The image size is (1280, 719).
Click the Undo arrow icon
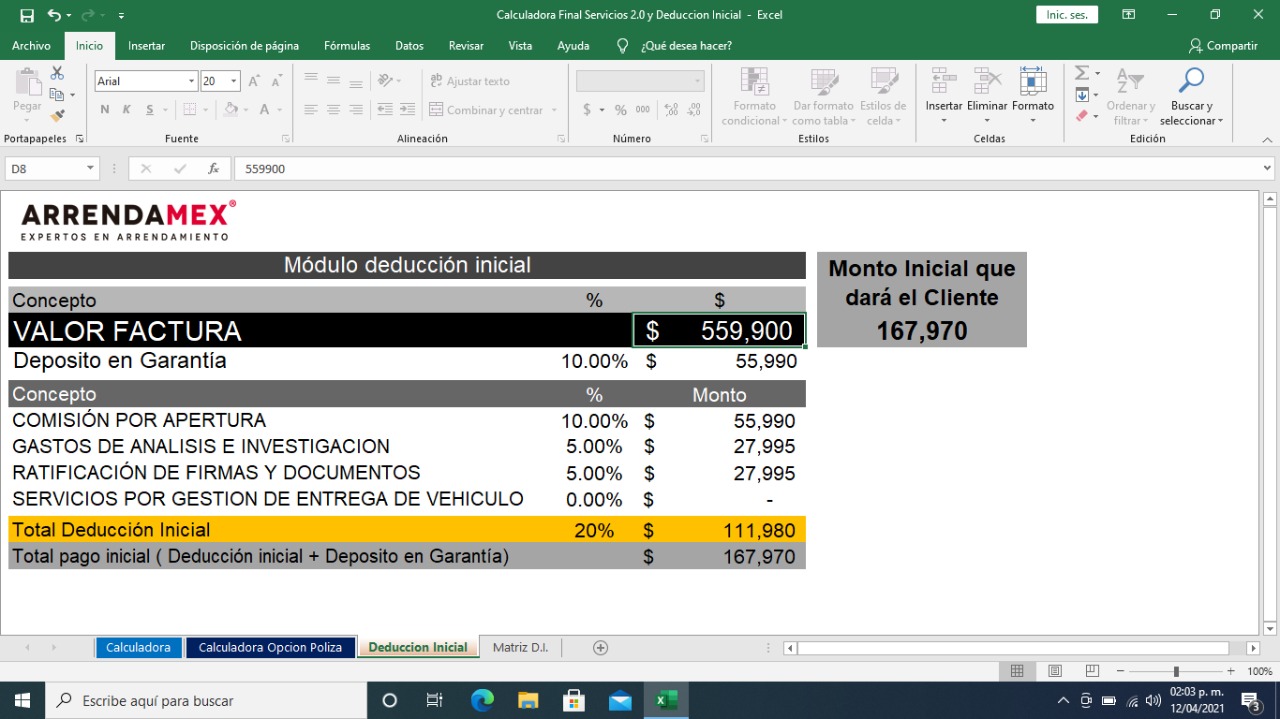54,15
